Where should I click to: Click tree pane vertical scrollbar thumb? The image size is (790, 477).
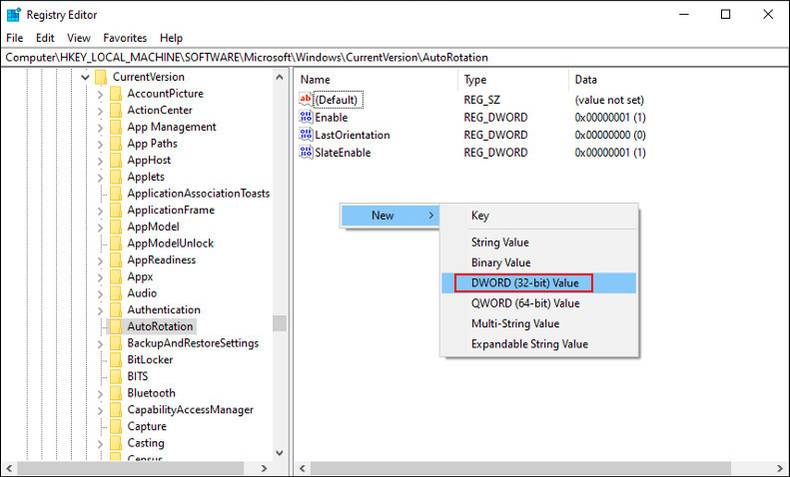pos(280,323)
